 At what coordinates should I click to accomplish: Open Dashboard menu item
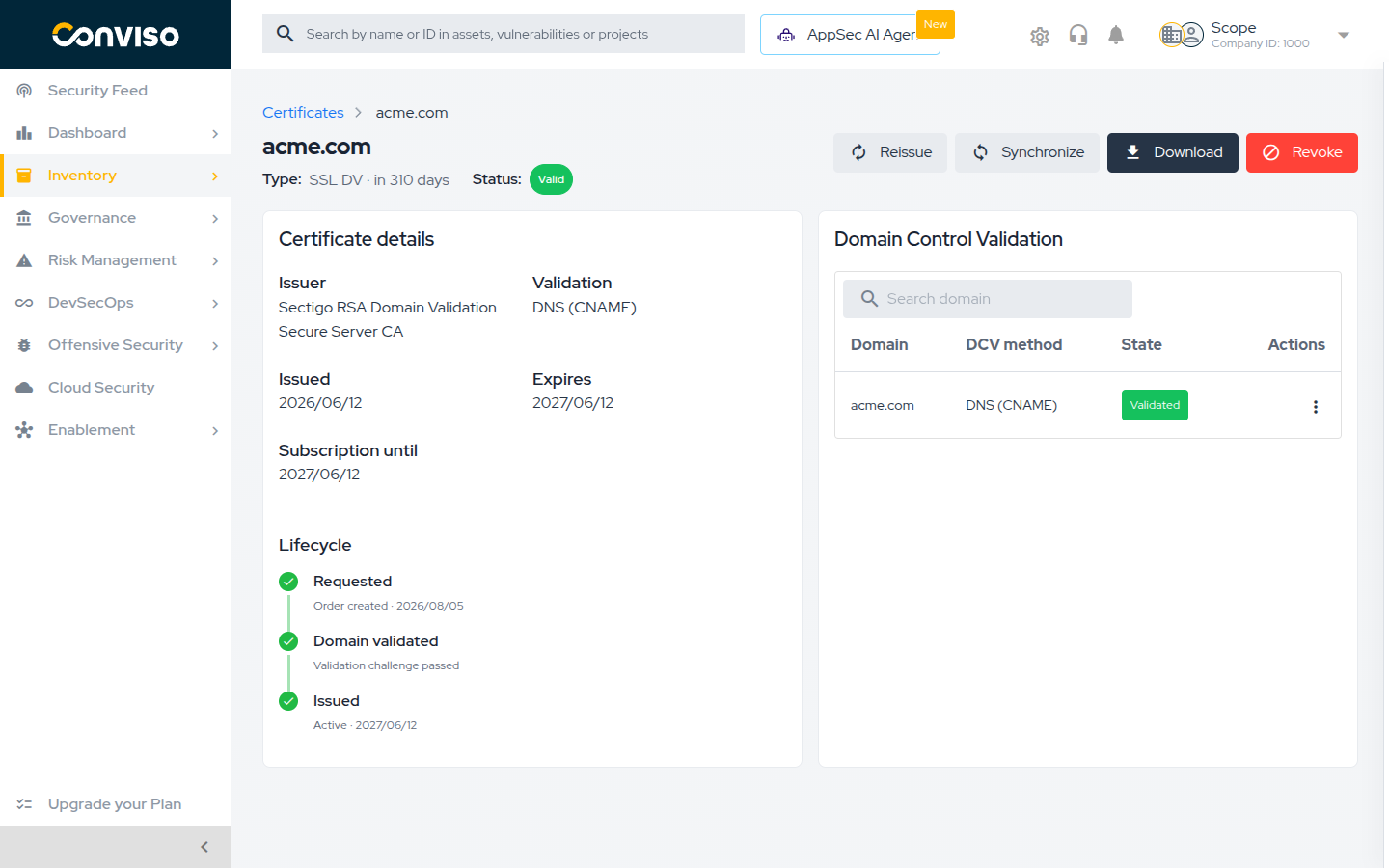(x=116, y=133)
